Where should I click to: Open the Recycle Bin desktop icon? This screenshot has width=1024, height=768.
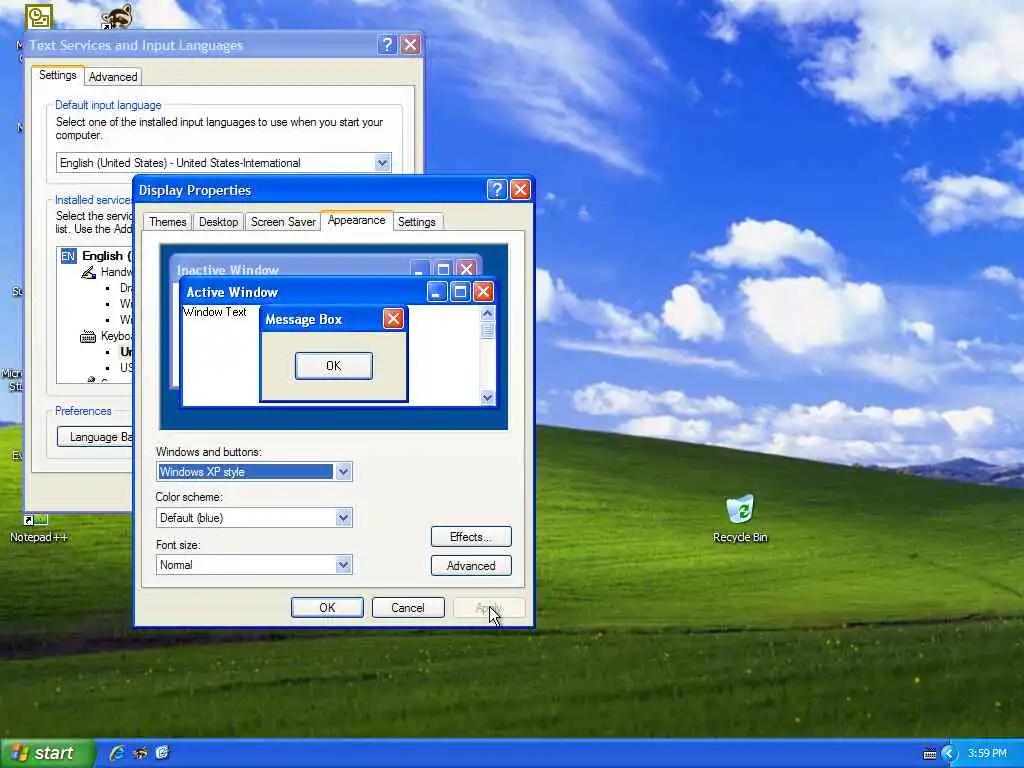pos(740,519)
